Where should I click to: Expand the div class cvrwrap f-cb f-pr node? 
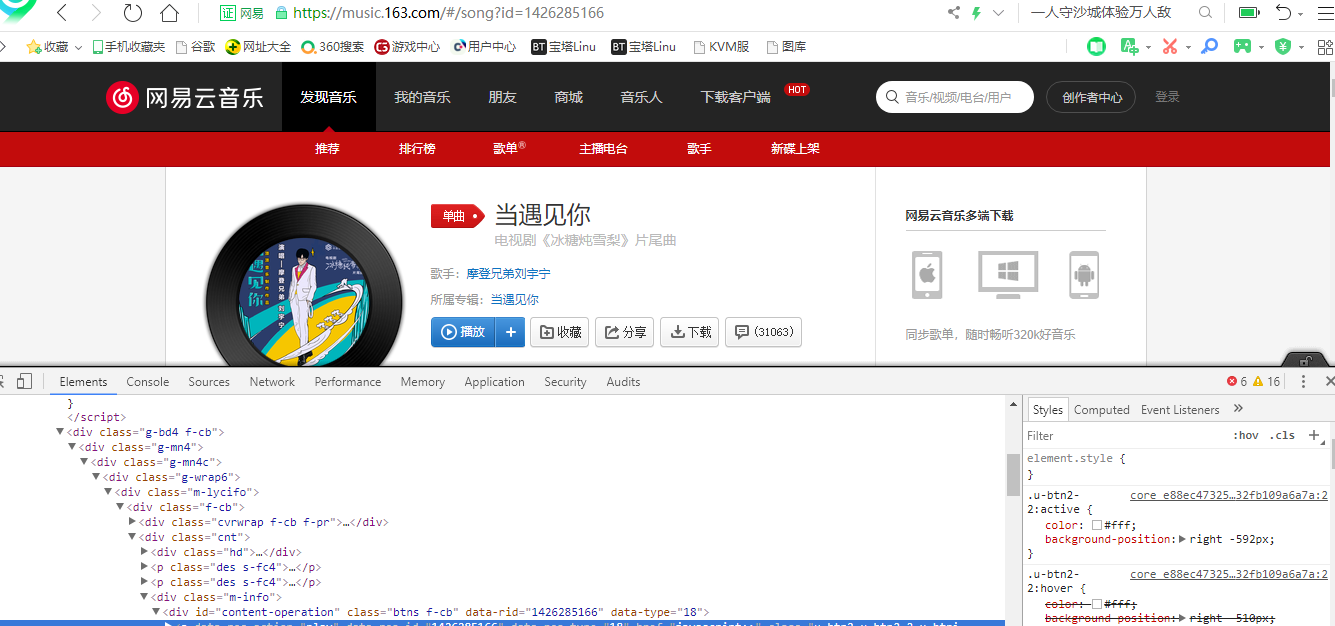(133, 522)
